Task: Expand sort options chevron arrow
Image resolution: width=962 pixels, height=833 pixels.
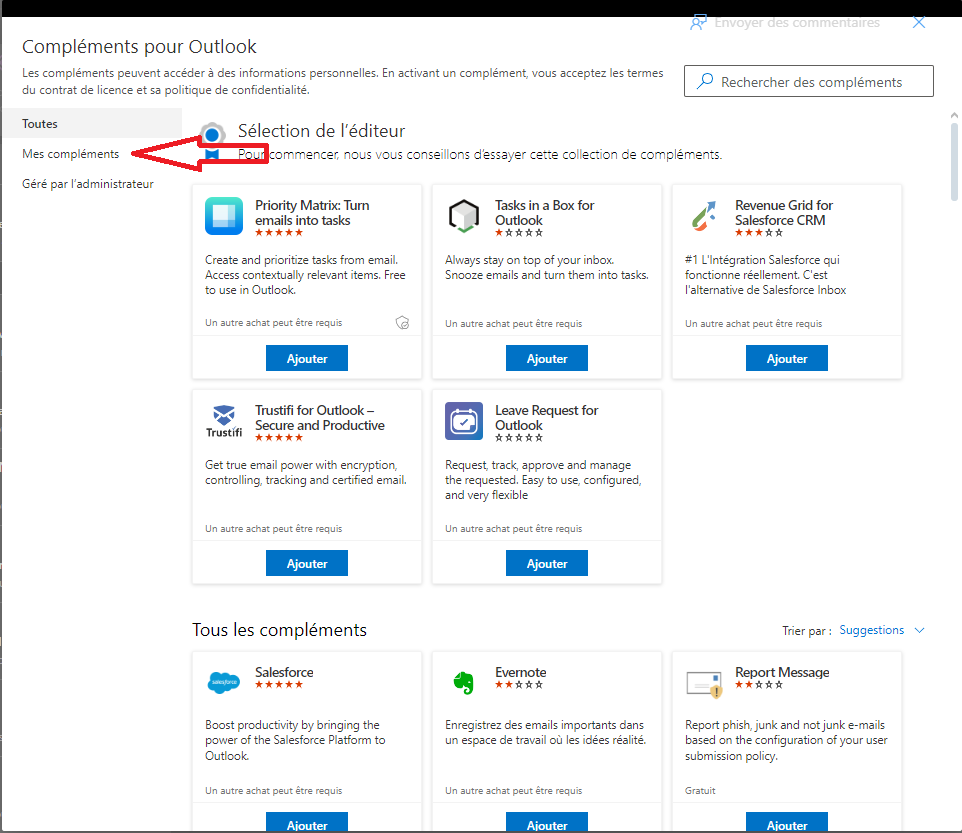Action: click(919, 630)
